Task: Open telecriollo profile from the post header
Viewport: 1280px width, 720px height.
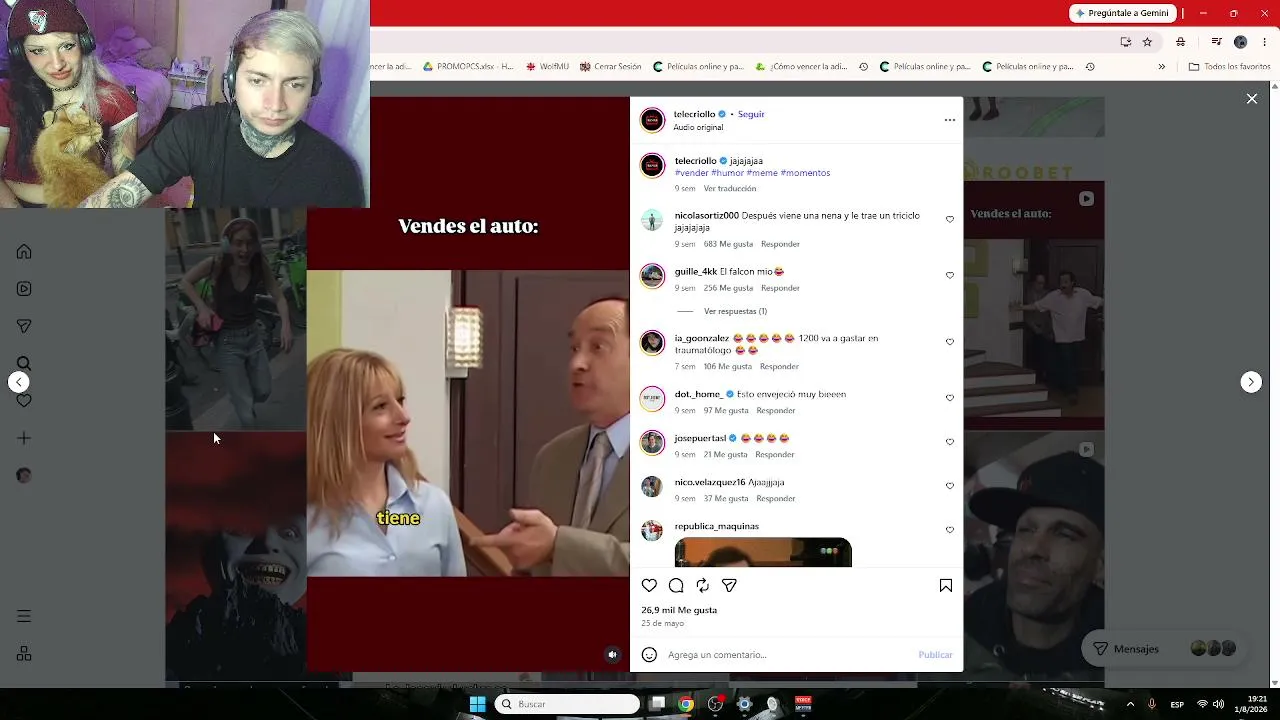Action: pos(694,114)
